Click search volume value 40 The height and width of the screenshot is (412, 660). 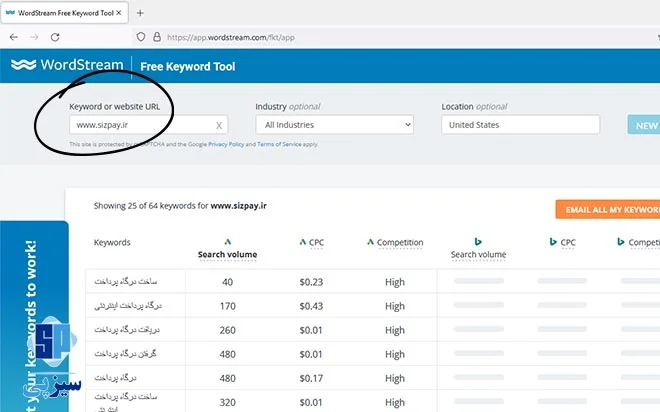tap(227, 282)
